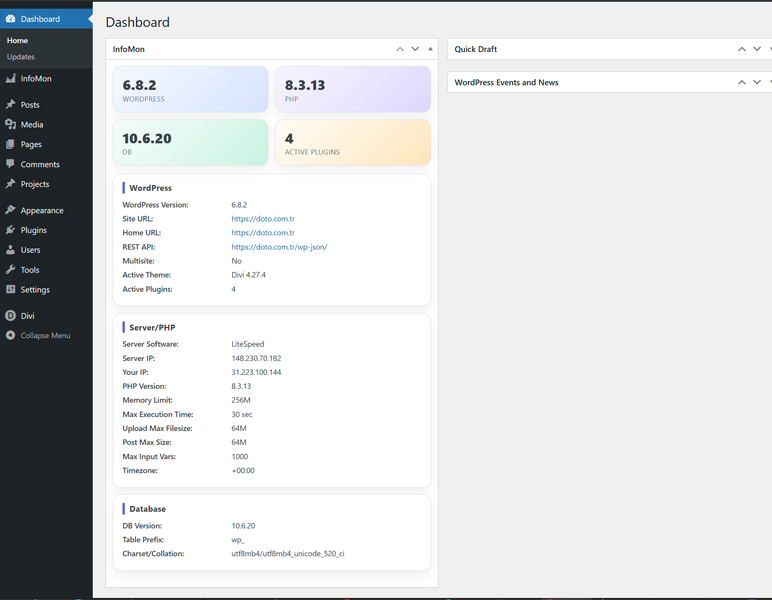Toggle InfoMon panel collapse triangle
The width and height of the screenshot is (772, 600).
[430, 49]
